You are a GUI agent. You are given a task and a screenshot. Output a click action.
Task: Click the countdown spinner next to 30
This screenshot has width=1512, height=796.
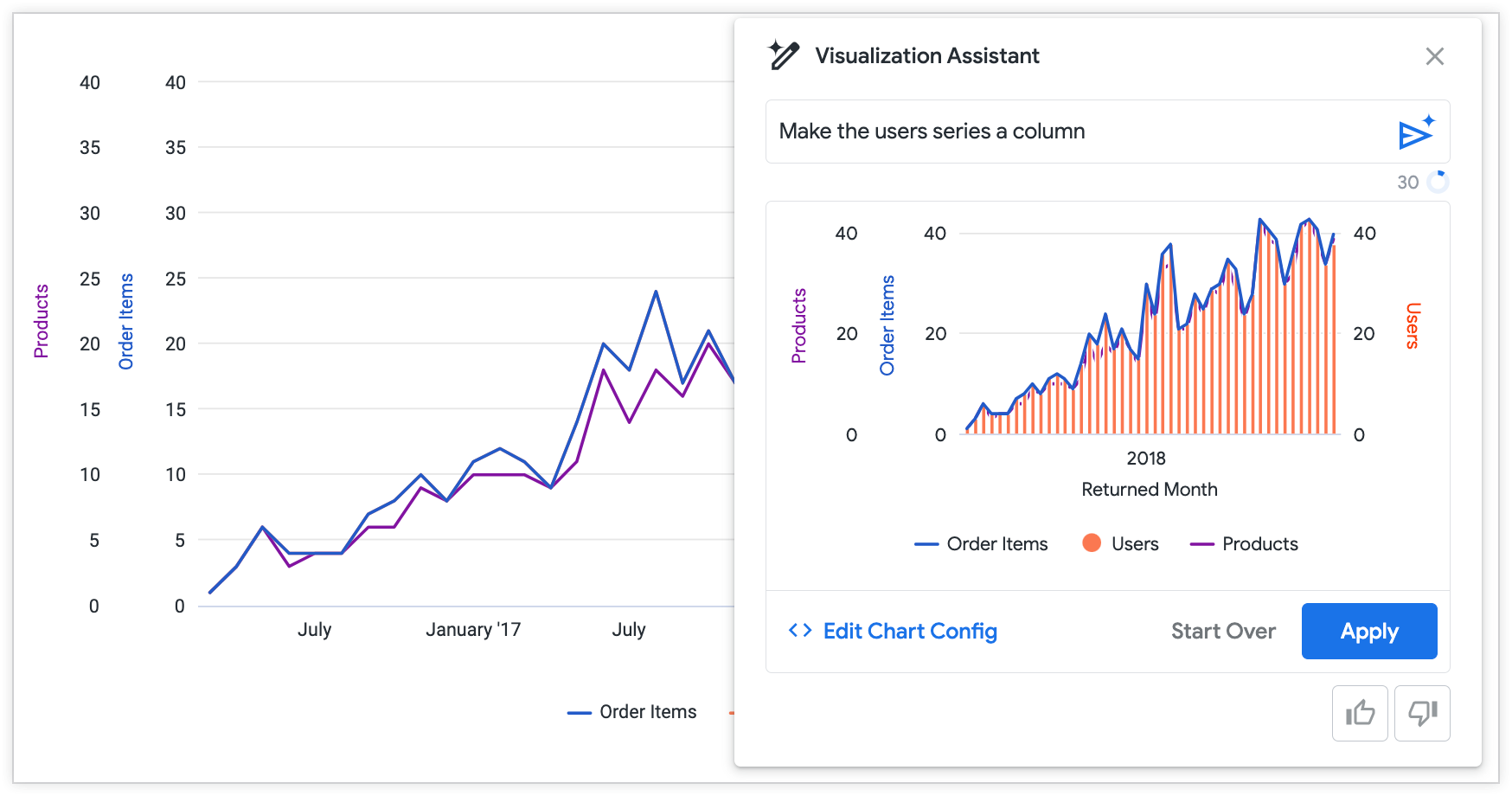tap(1438, 182)
